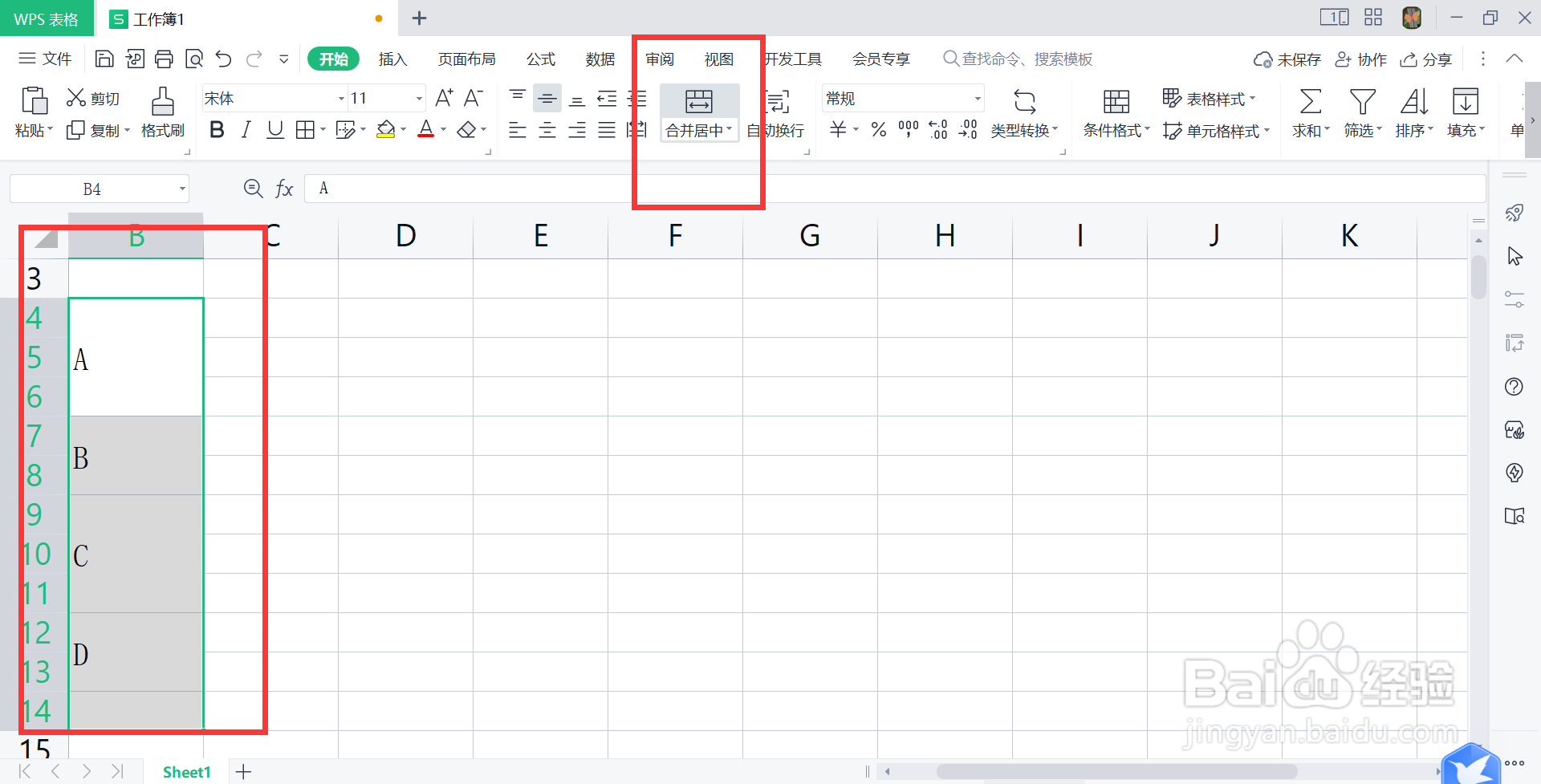Expand the 单元格样式 dropdown

1267,130
